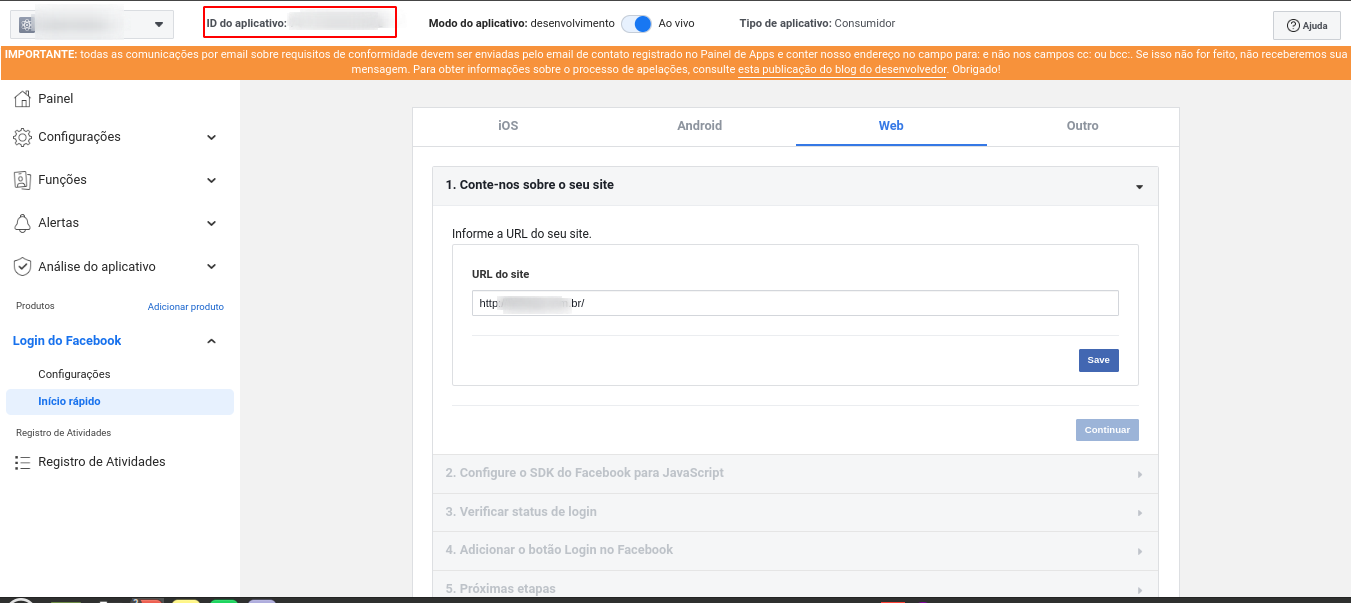Switch to the Android tab

tap(699, 126)
